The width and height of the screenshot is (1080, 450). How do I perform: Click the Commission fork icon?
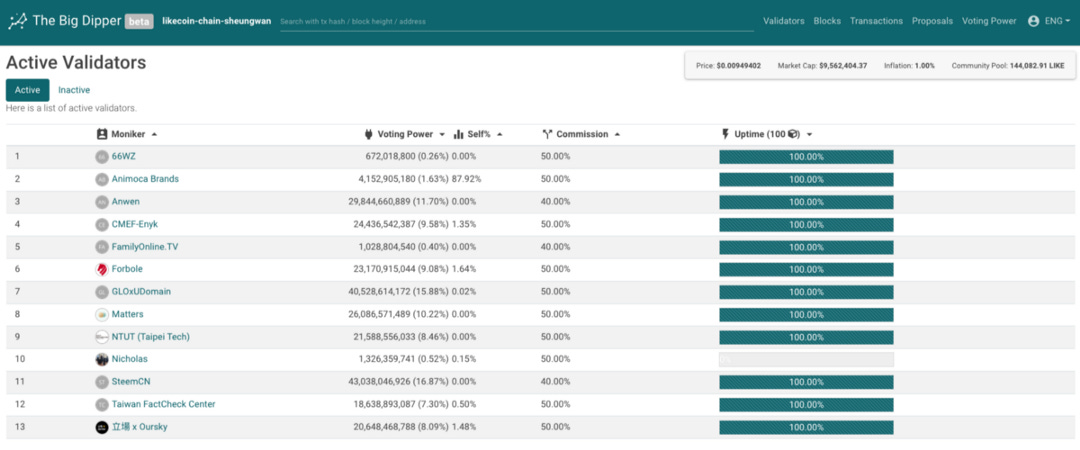(548, 134)
